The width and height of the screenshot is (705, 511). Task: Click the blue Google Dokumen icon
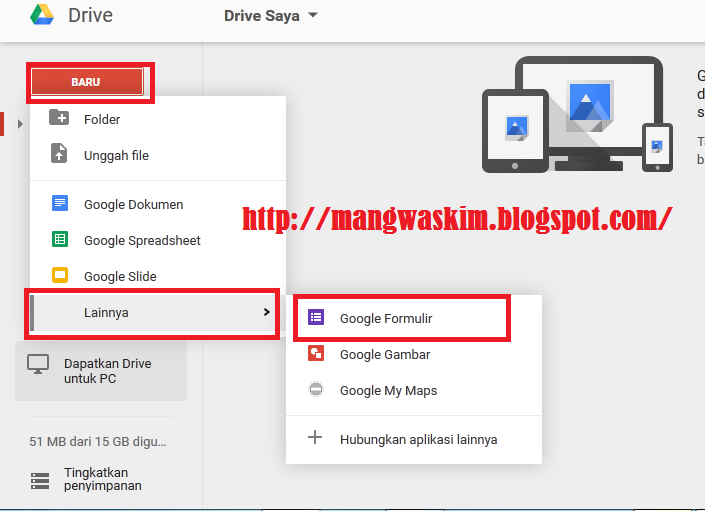tap(60, 203)
